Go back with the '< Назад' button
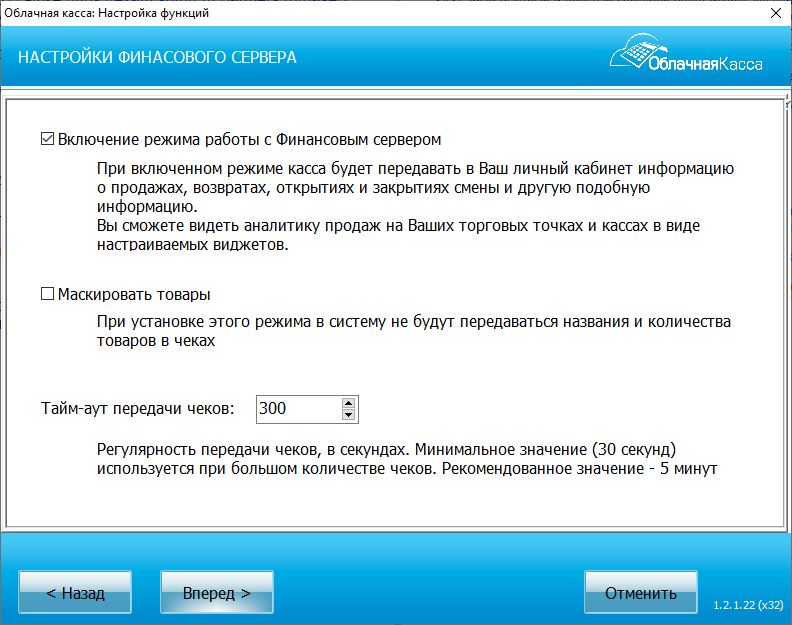Image resolution: width=792 pixels, height=625 pixels. (75, 593)
